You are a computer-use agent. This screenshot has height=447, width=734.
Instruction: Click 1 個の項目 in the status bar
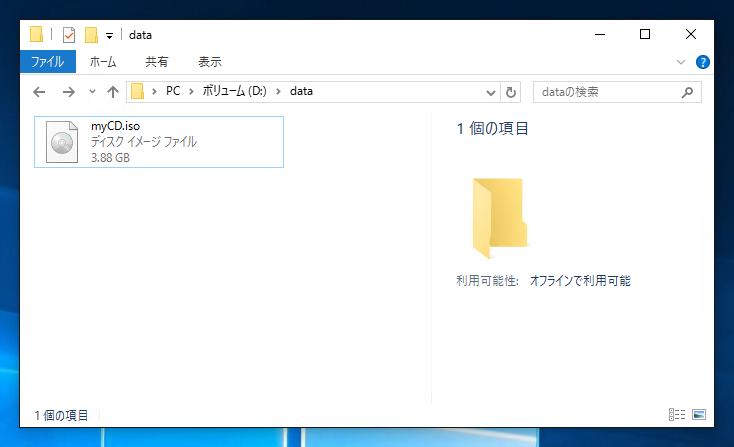pos(61,415)
